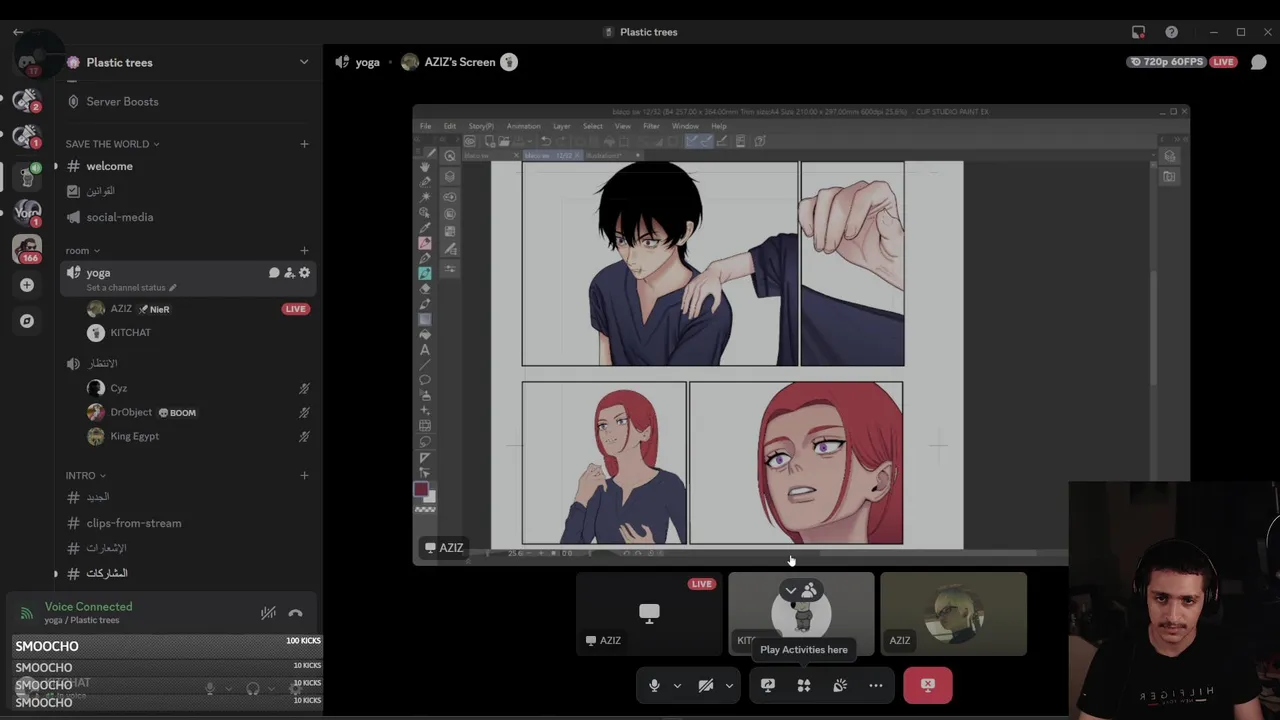Image resolution: width=1280 pixels, height=720 pixels.
Task: Open text chat icon on yoga channel
Action: [274, 273]
